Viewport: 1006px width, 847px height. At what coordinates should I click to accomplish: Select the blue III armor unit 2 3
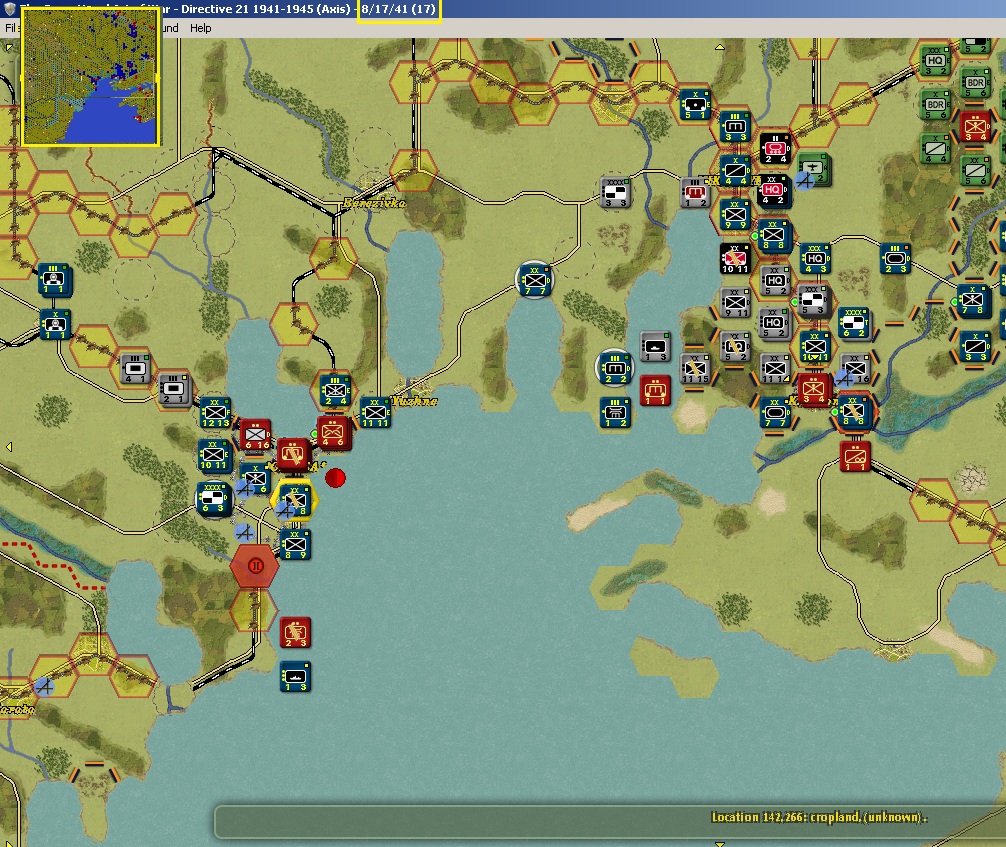tap(895, 259)
